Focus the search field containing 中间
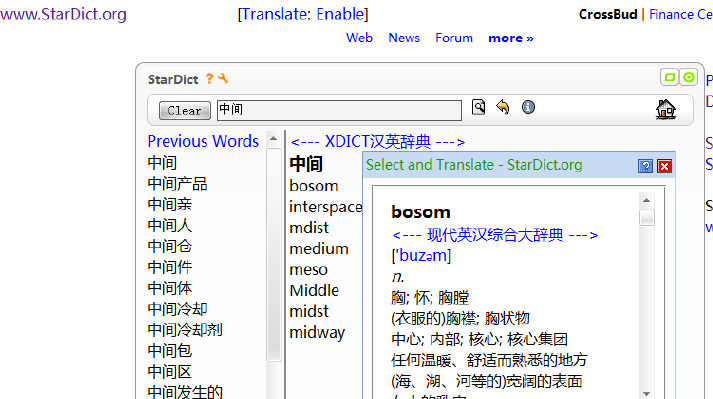 coord(339,110)
